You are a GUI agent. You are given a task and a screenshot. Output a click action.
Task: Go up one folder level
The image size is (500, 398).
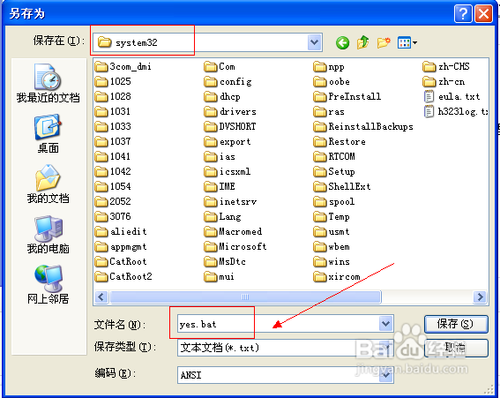(363, 43)
